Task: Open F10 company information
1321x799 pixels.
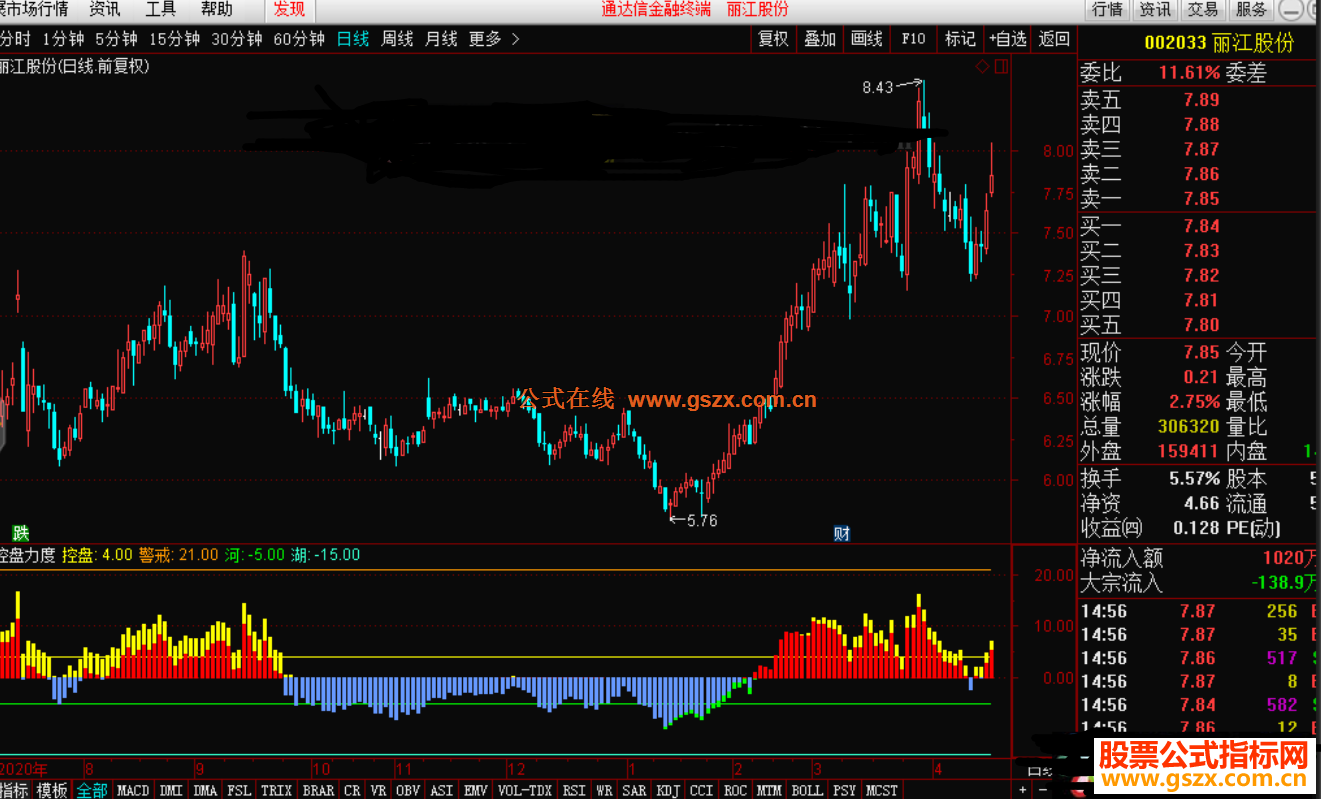Action: pyautogui.click(x=913, y=39)
